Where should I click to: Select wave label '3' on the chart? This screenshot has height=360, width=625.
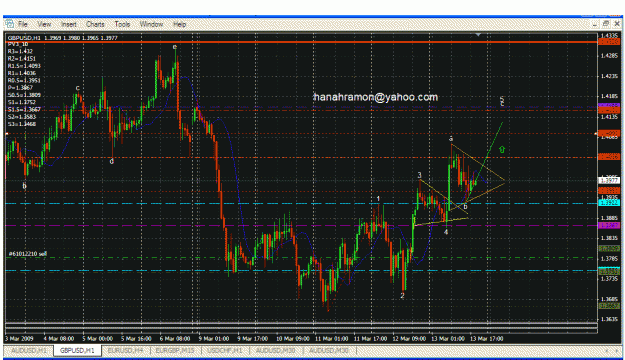tap(419, 175)
